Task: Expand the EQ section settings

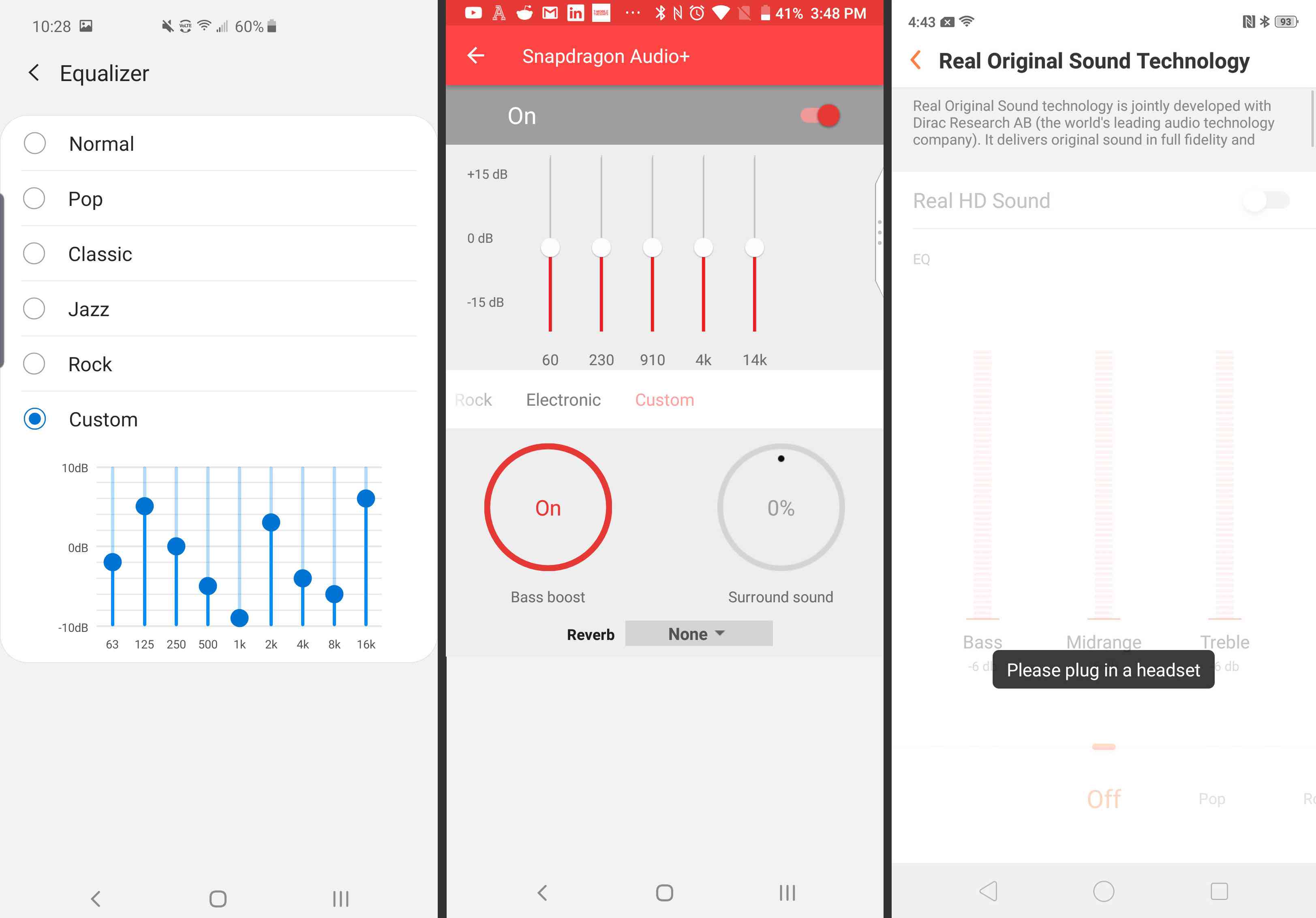Action: click(921, 258)
